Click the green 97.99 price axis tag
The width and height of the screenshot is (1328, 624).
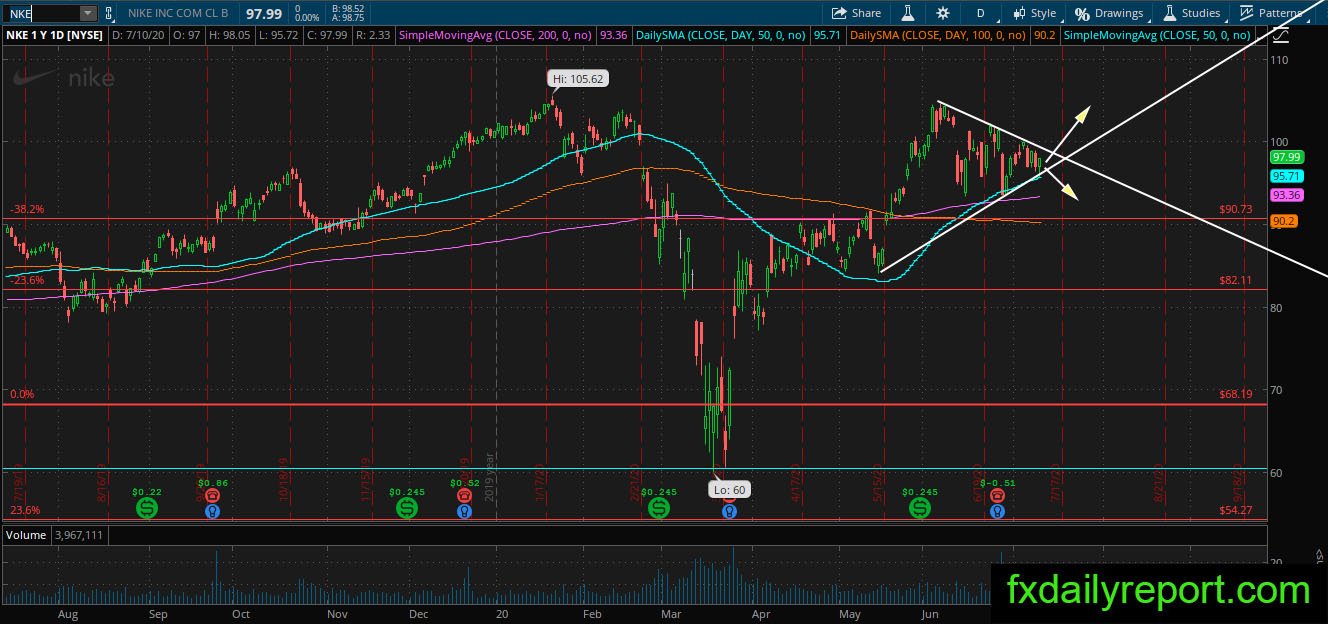1285,157
